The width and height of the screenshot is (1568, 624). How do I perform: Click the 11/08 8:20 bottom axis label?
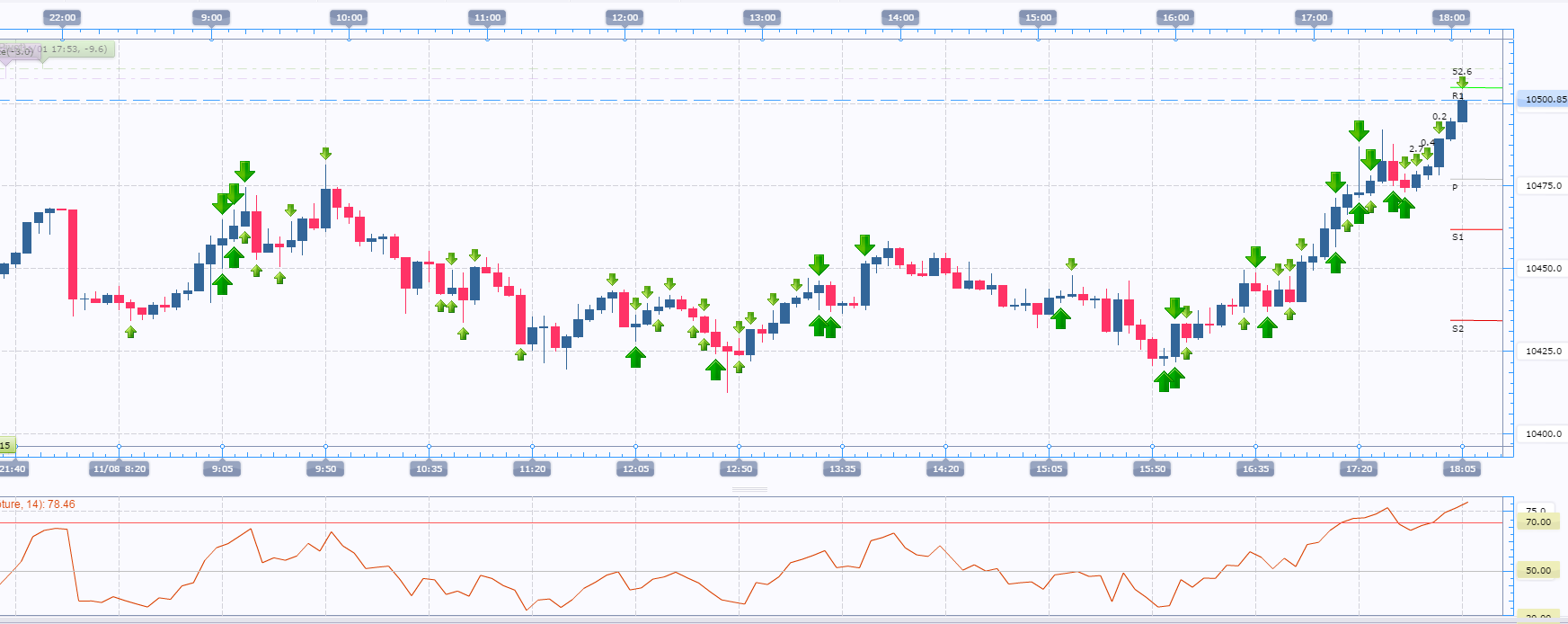(x=119, y=468)
